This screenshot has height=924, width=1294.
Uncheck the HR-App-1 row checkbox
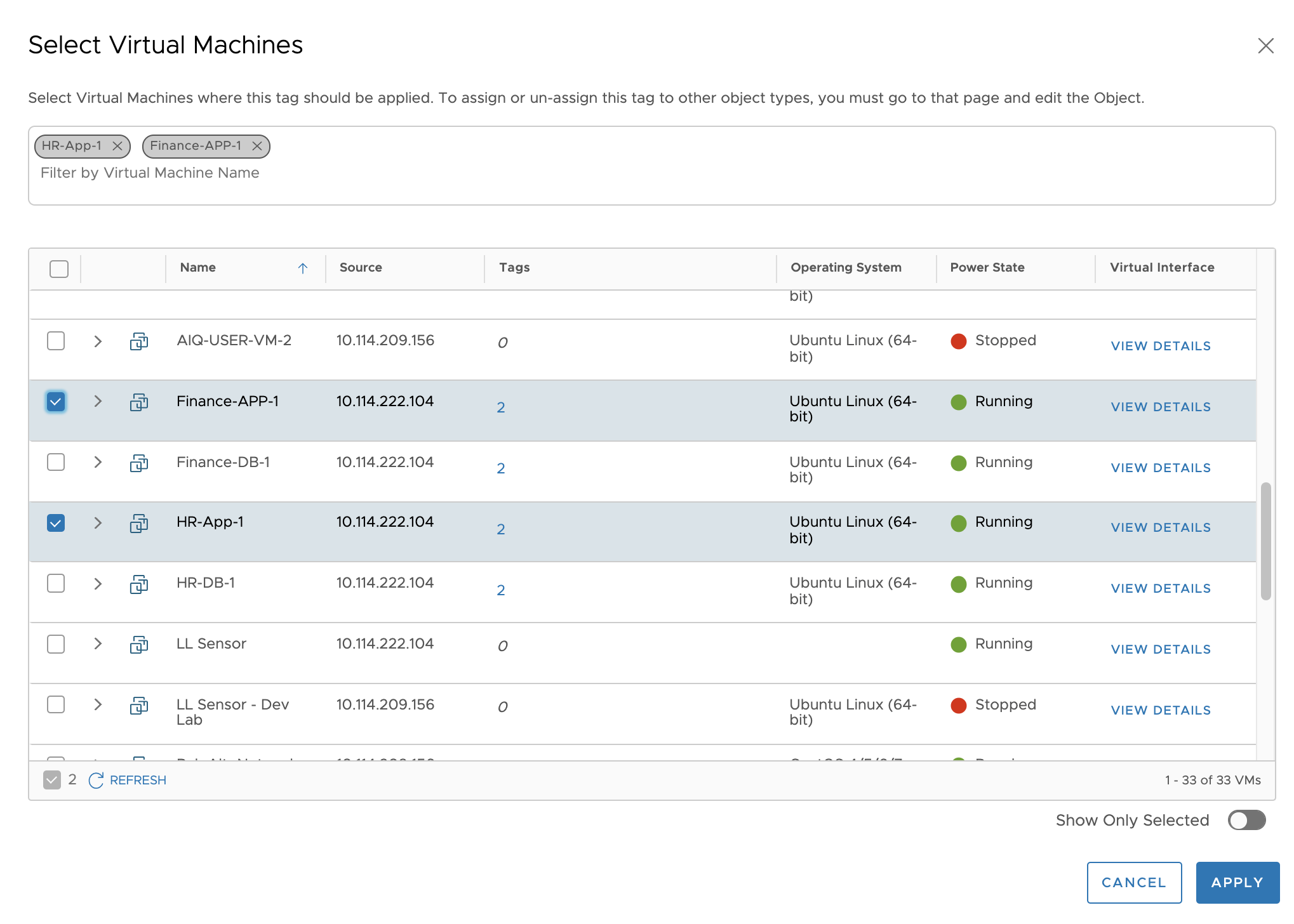(56, 523)
